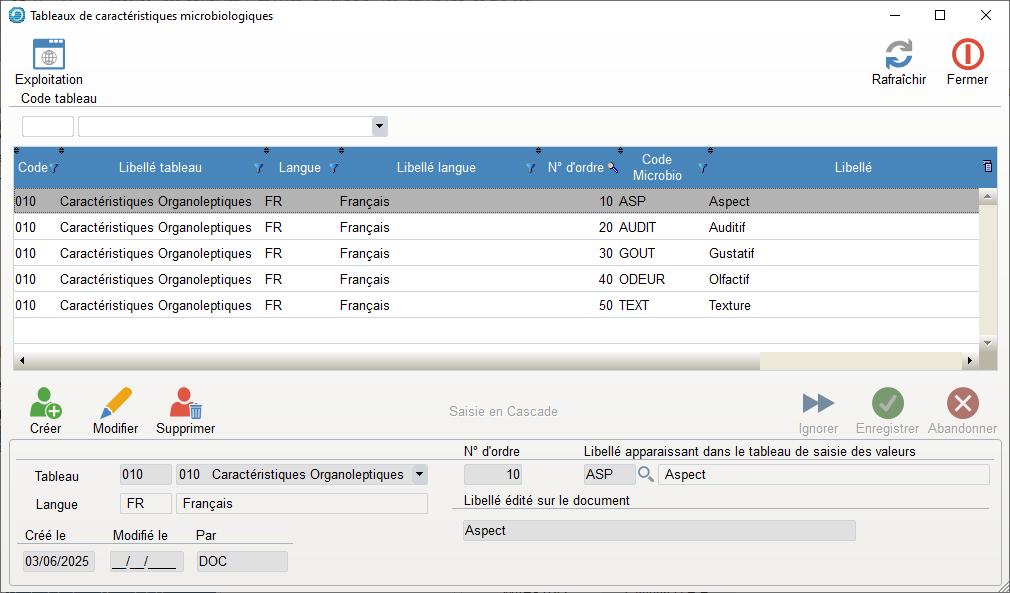Click the magnifier next to ASP code
The height and width of the screenshot is (593, 1010).
coord(646,474)
